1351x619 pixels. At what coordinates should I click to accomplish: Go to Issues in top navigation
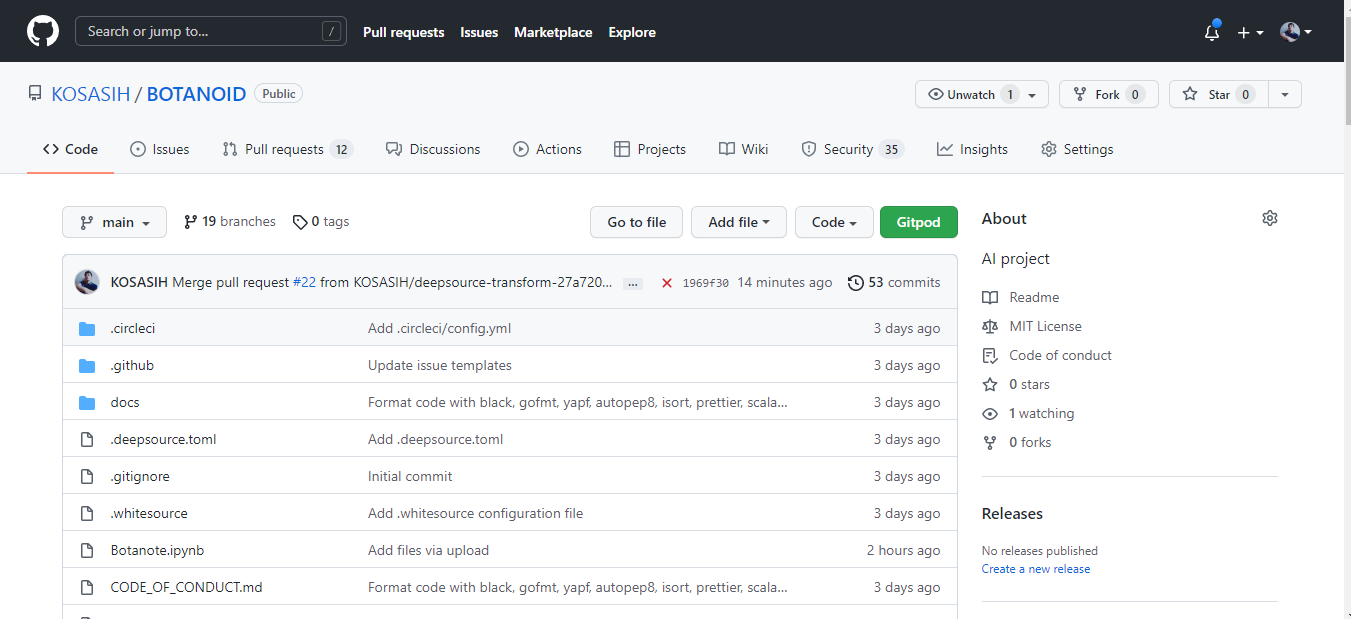tap(479, 32)
